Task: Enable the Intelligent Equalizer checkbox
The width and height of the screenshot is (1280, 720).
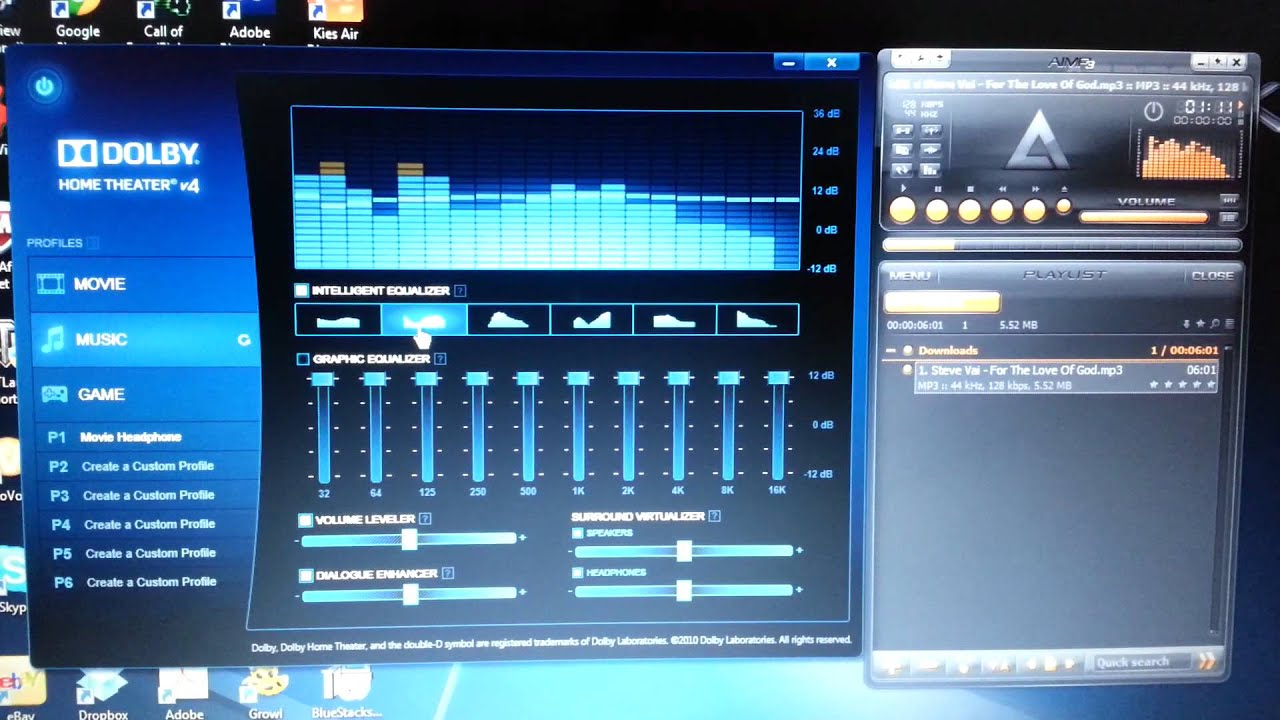Action: coord(301,291)
